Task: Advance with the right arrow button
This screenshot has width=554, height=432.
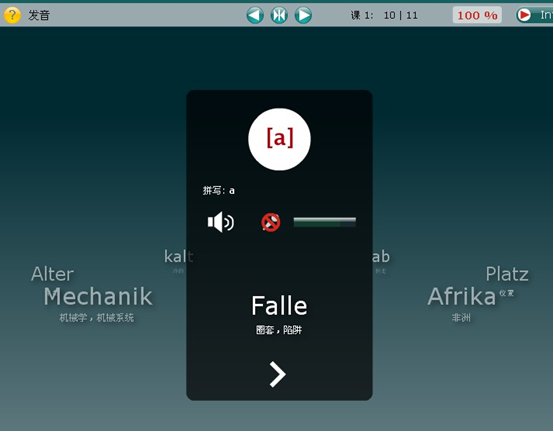Action: pyautogui.click(x=303, y=15)
